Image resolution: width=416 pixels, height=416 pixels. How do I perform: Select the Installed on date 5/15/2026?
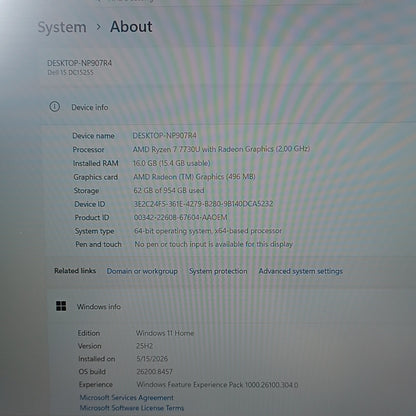coord(152,359)
